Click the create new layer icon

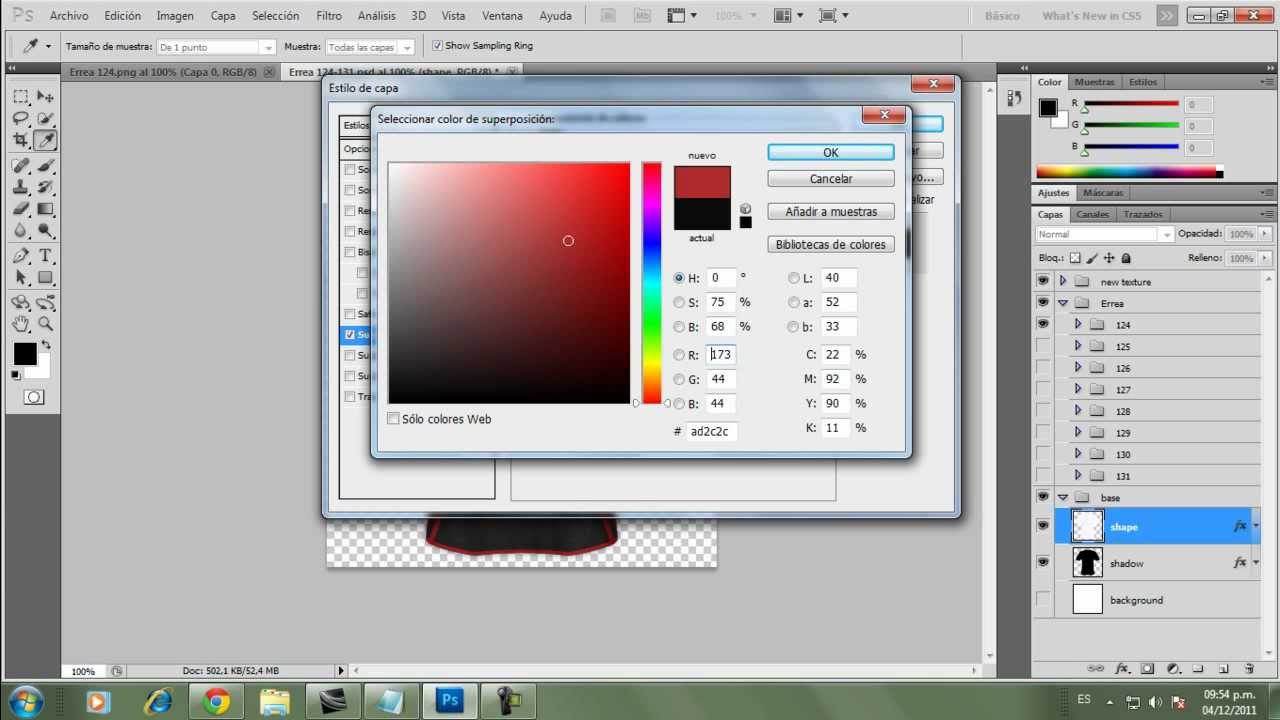click(x=1224, y=668)
